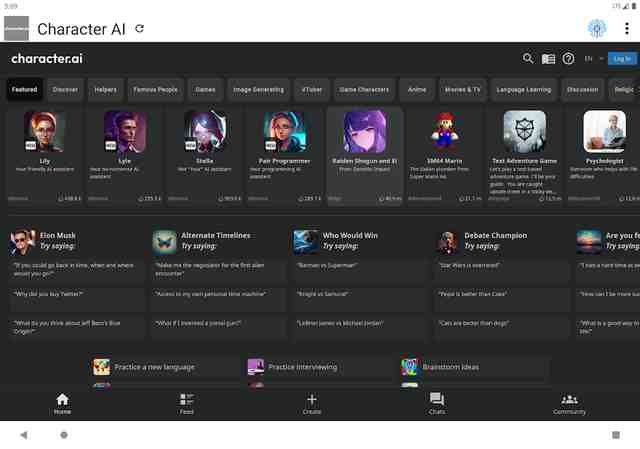Tap the blue brain icon in app bar
This screenshot has width=640, height=449.
(597, 28)
